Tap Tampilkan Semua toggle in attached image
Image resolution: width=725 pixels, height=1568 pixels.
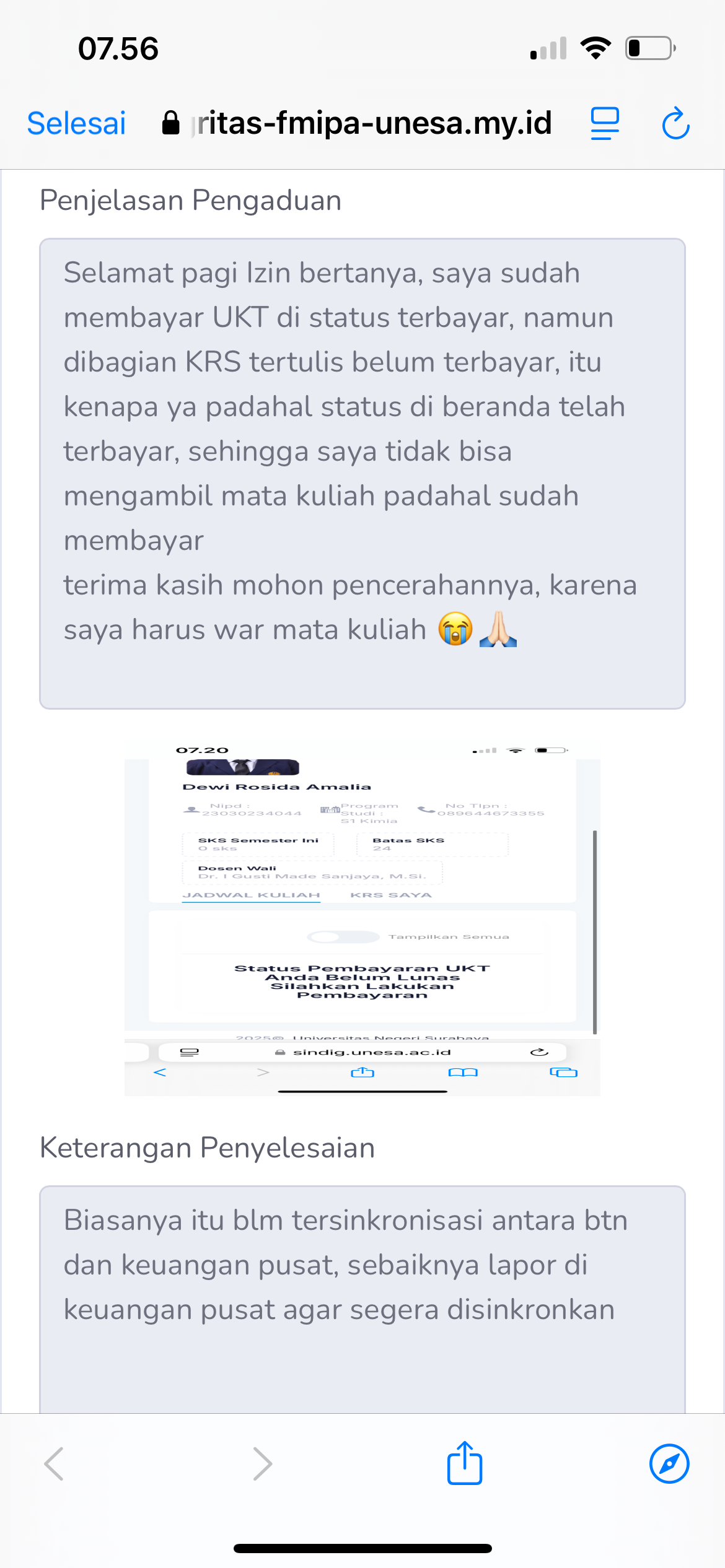(x=343, y=937)
